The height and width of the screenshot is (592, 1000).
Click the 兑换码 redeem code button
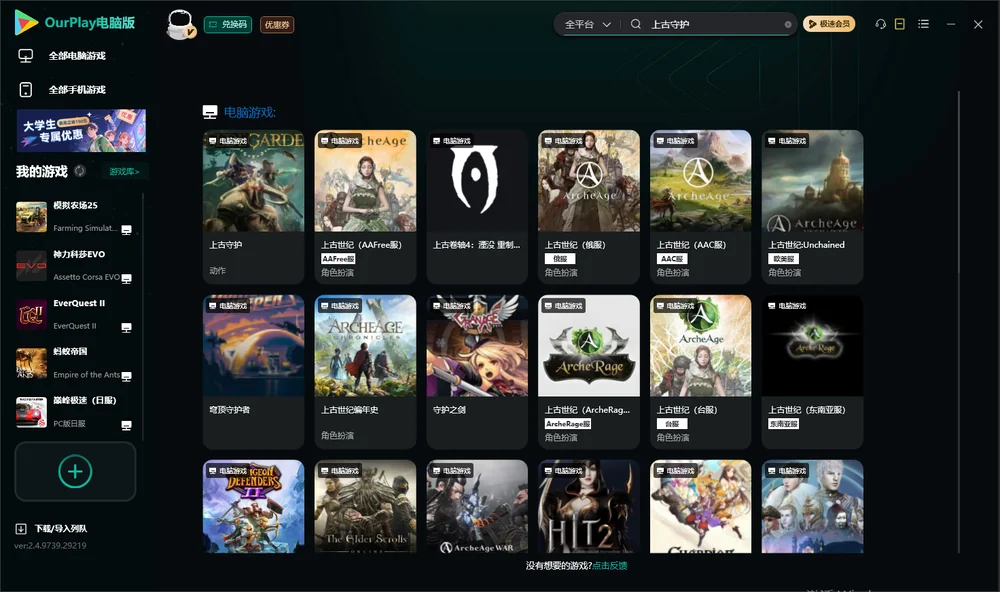tap(228, 24)
